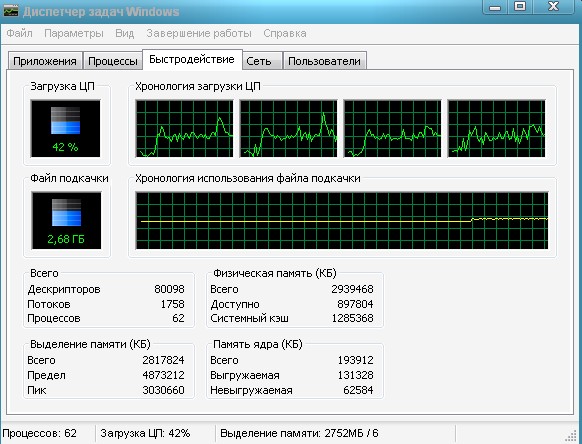Screen dimensions: 582x444
Task: Click the status bar Выделение памяти entry
Action: click(299, 433)
